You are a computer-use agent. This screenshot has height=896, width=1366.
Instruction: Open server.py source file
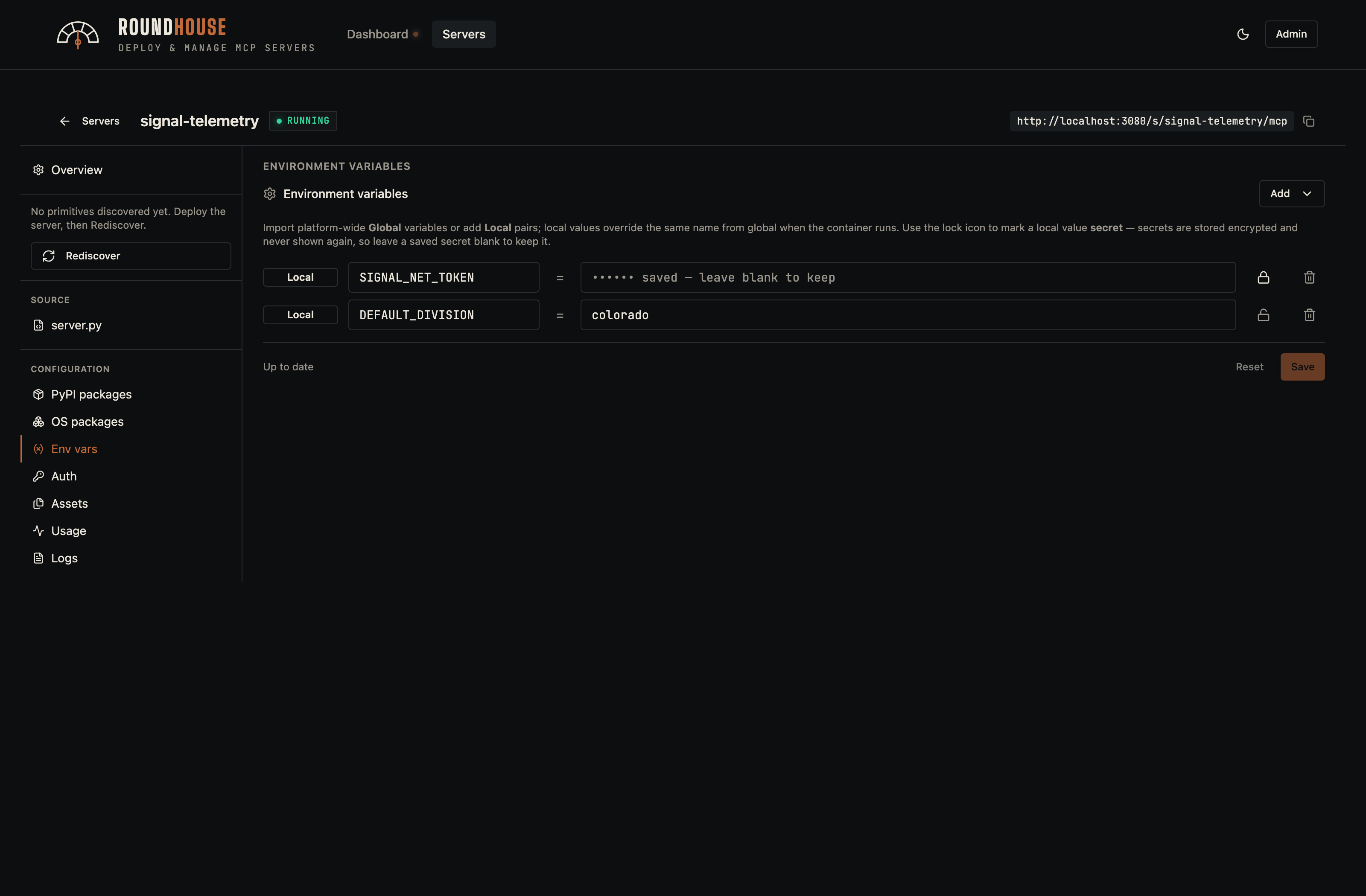[x=131, y=325]
